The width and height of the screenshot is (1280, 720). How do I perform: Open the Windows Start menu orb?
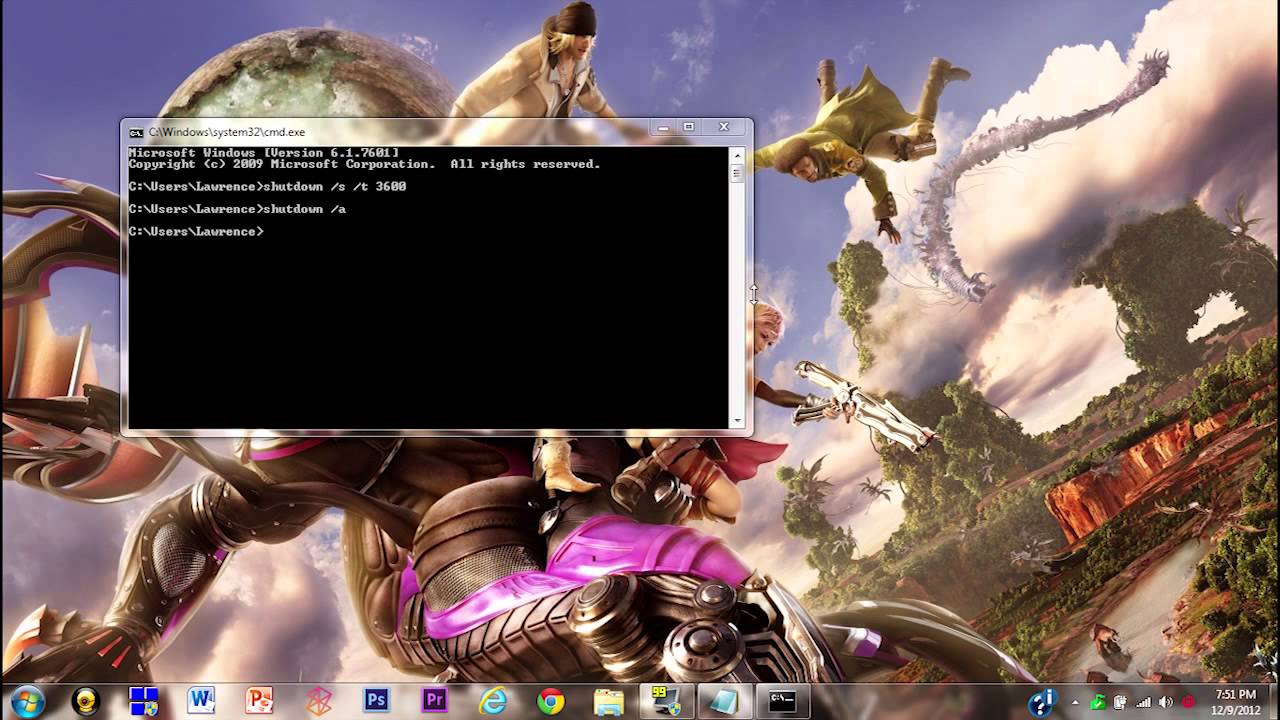[27, 701]
